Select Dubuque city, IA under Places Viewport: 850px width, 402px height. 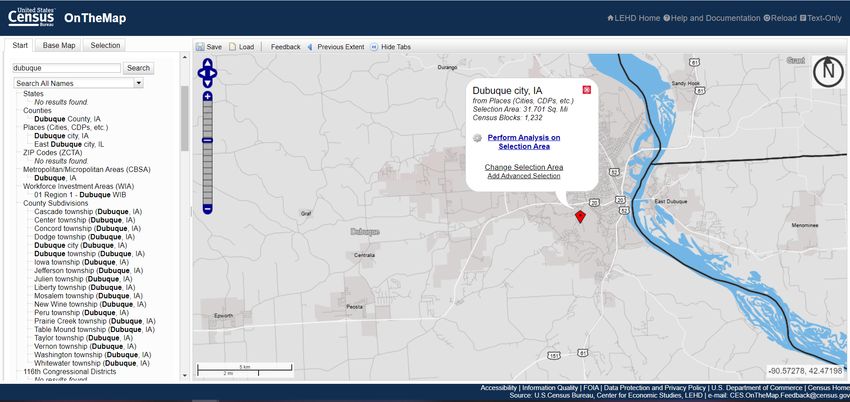tap(61, 136)
